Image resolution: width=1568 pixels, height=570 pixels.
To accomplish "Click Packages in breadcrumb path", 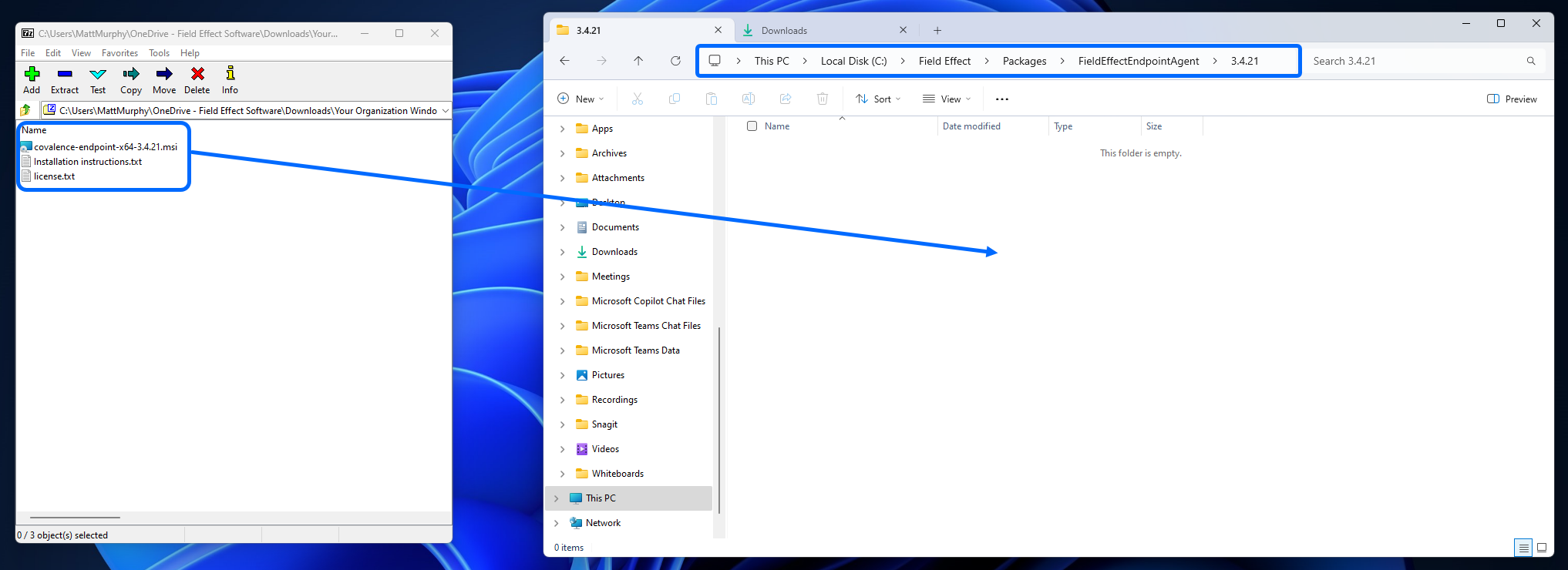I will (x=1025, y=61).
